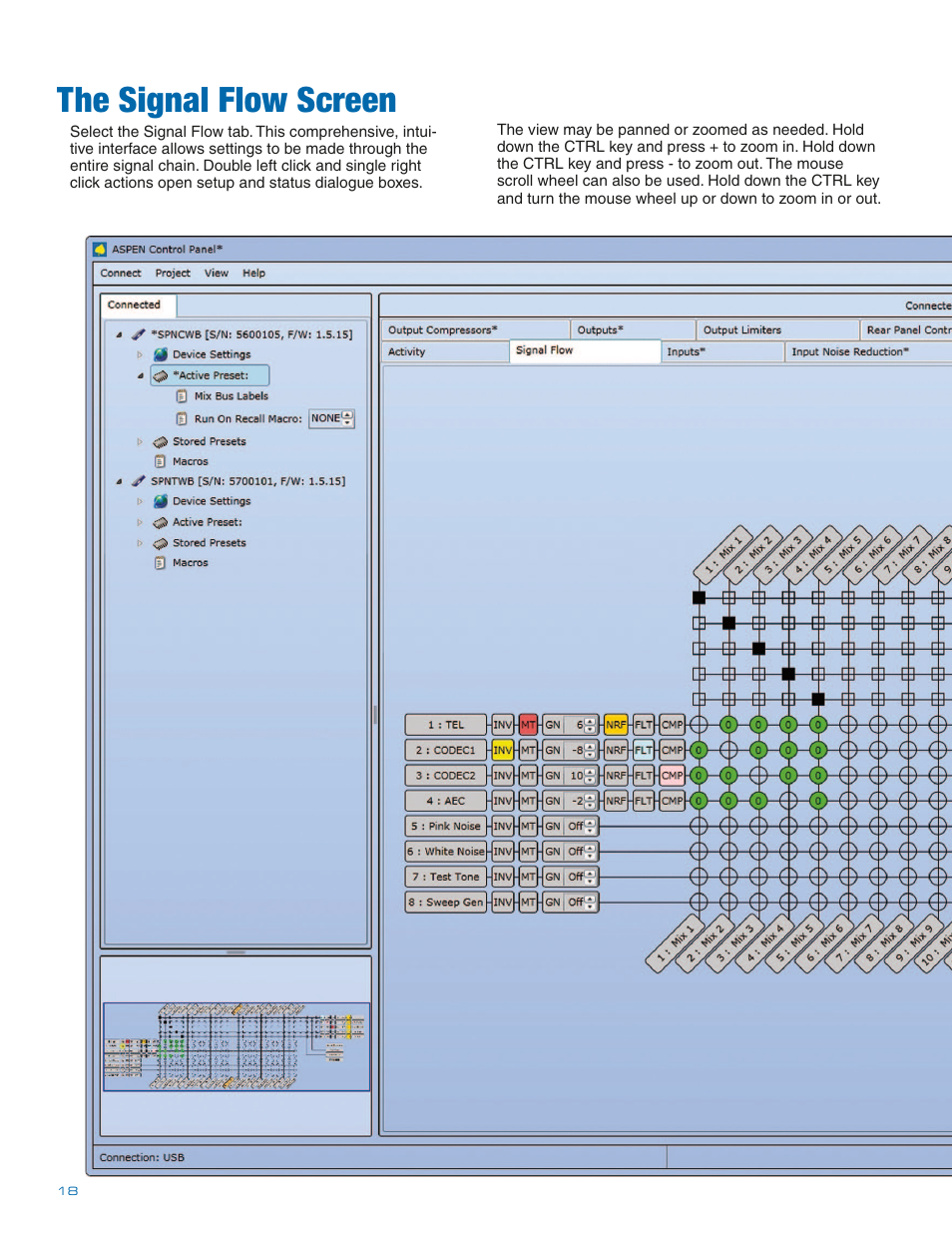Switch to the Activity tab
Image resolution: width=952 pixels, height=1233 pixels.
coord(445,351)
